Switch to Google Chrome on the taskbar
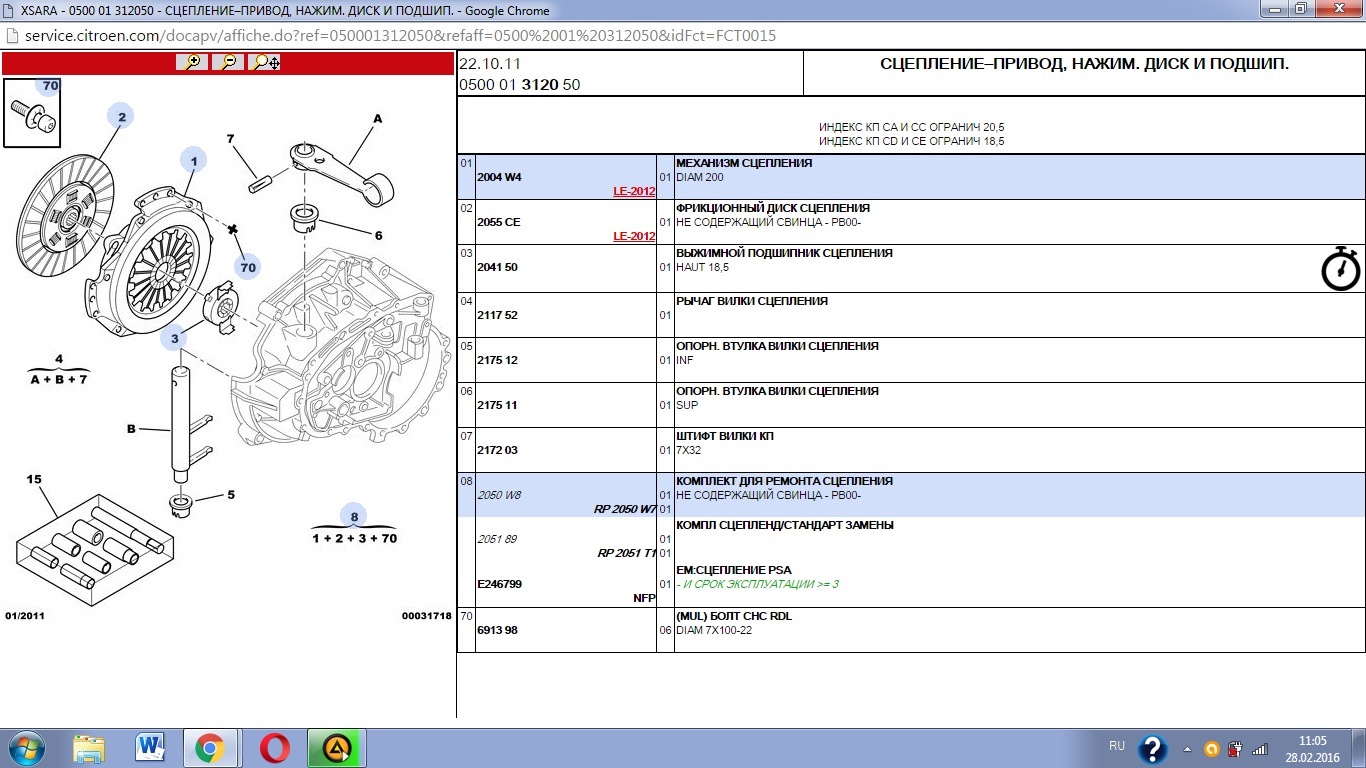1366x768 pixels. 210,748
